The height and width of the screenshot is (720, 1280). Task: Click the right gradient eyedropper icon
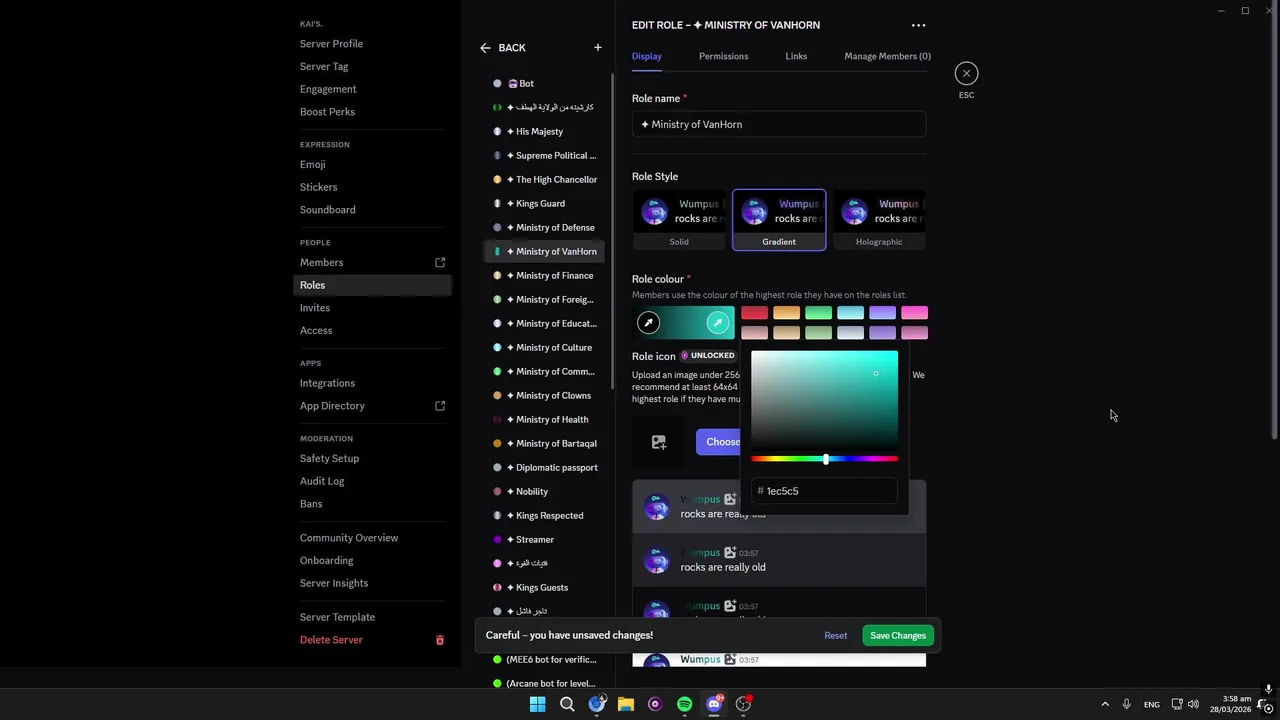point(718,322)
